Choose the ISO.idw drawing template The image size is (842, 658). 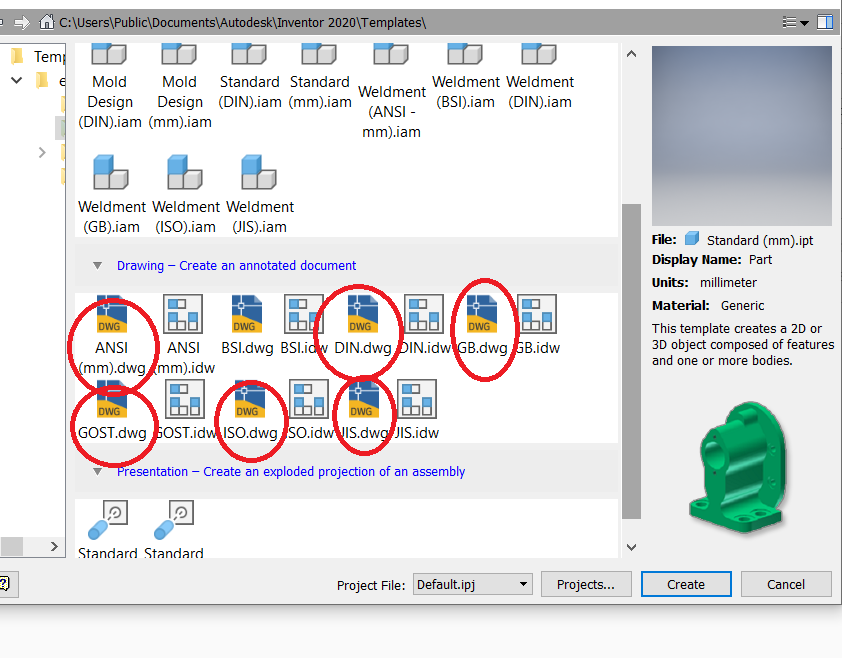(x=309, y=410)
